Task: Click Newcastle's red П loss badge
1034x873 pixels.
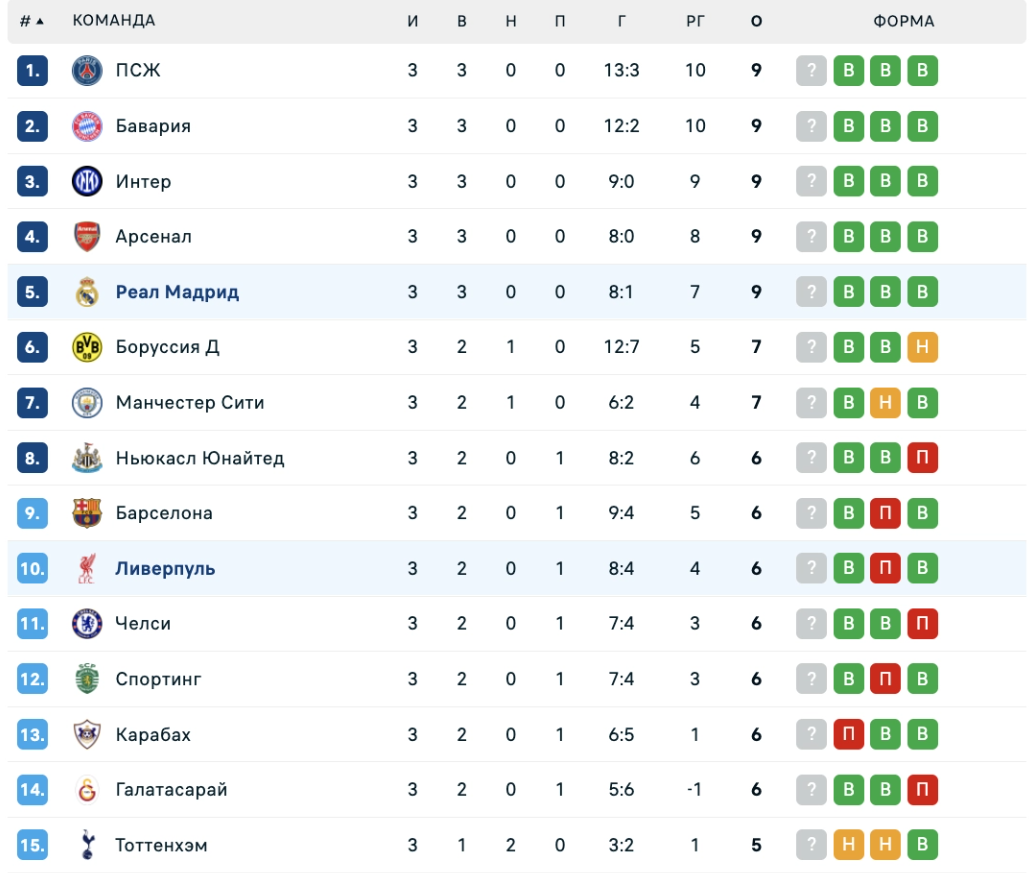Action: pyautogui.click(x=922, y=458)
